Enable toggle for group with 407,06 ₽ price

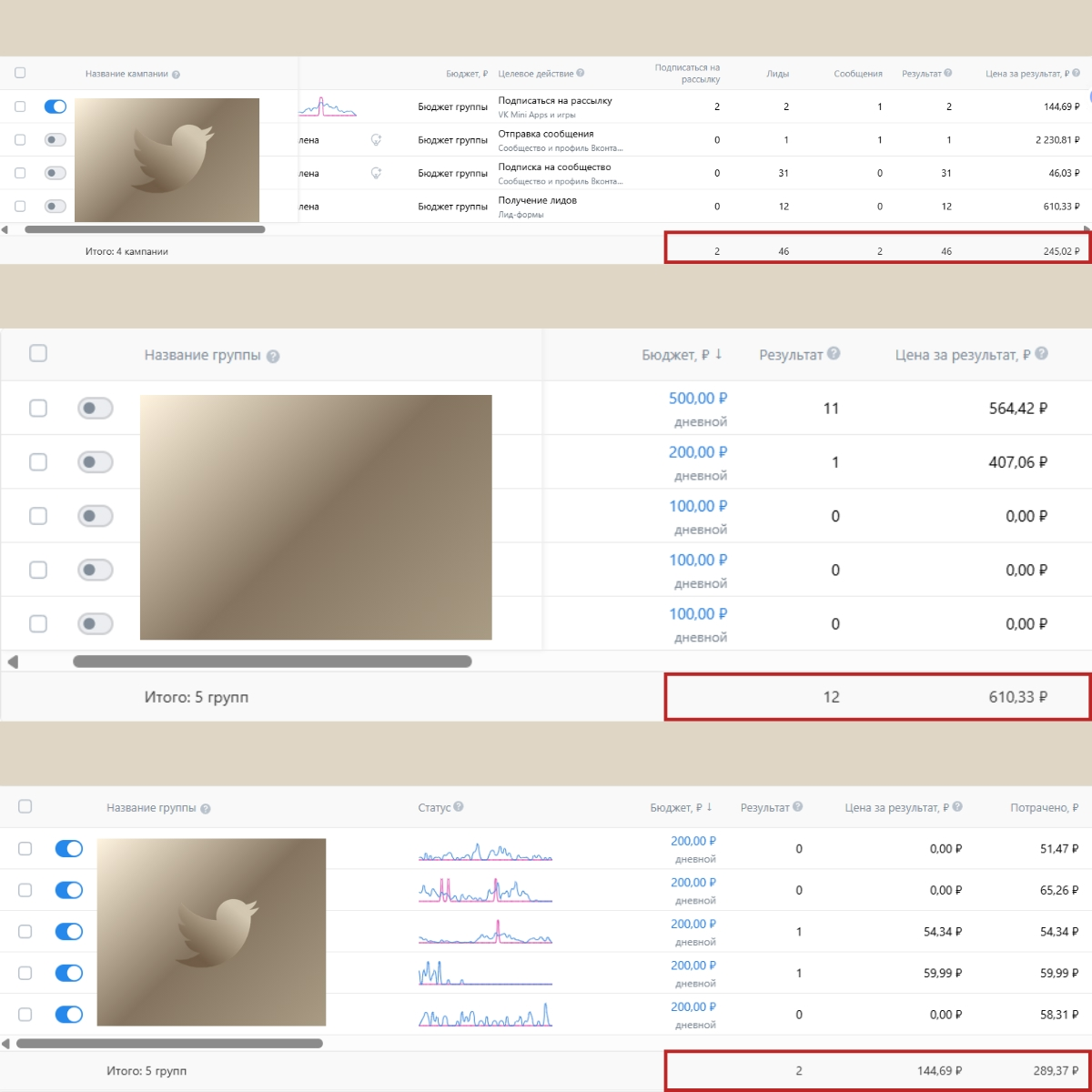point(96,462)
